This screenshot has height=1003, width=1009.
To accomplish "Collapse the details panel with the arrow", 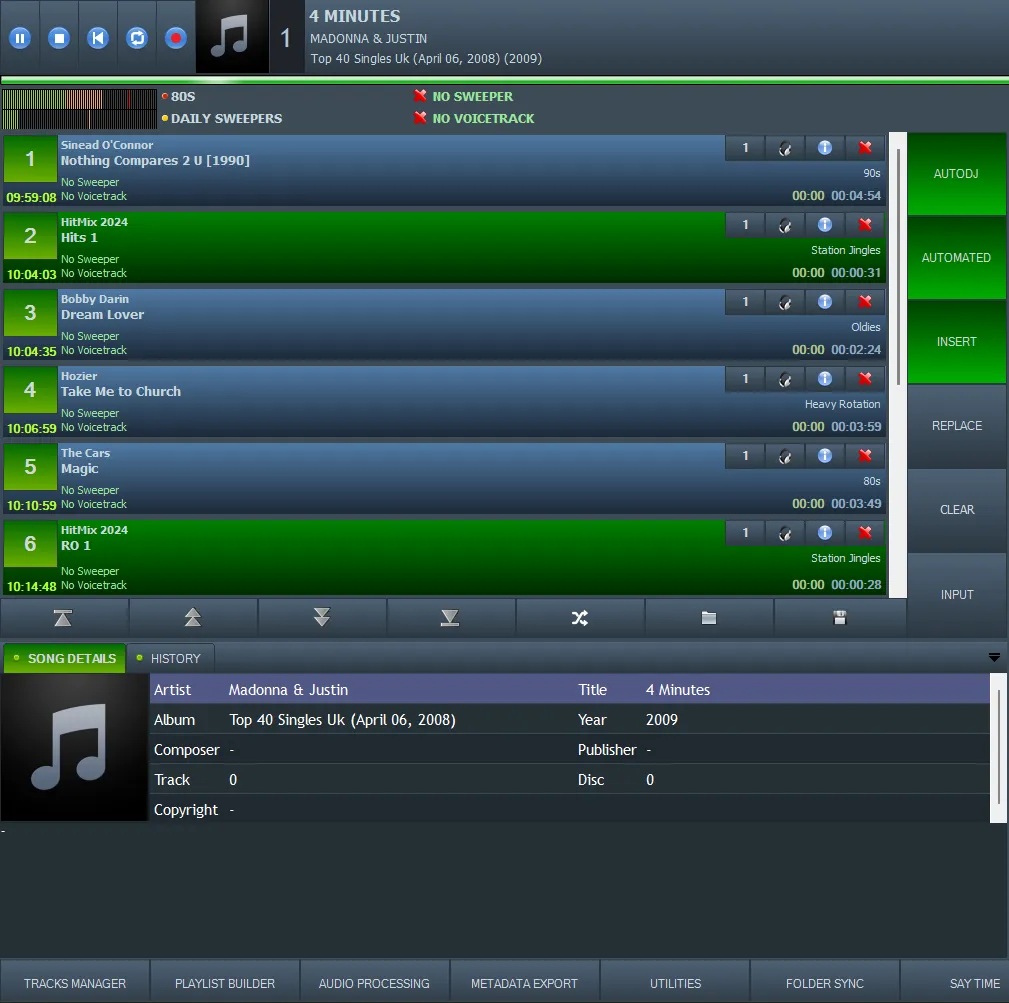I will tap(994, 658).
